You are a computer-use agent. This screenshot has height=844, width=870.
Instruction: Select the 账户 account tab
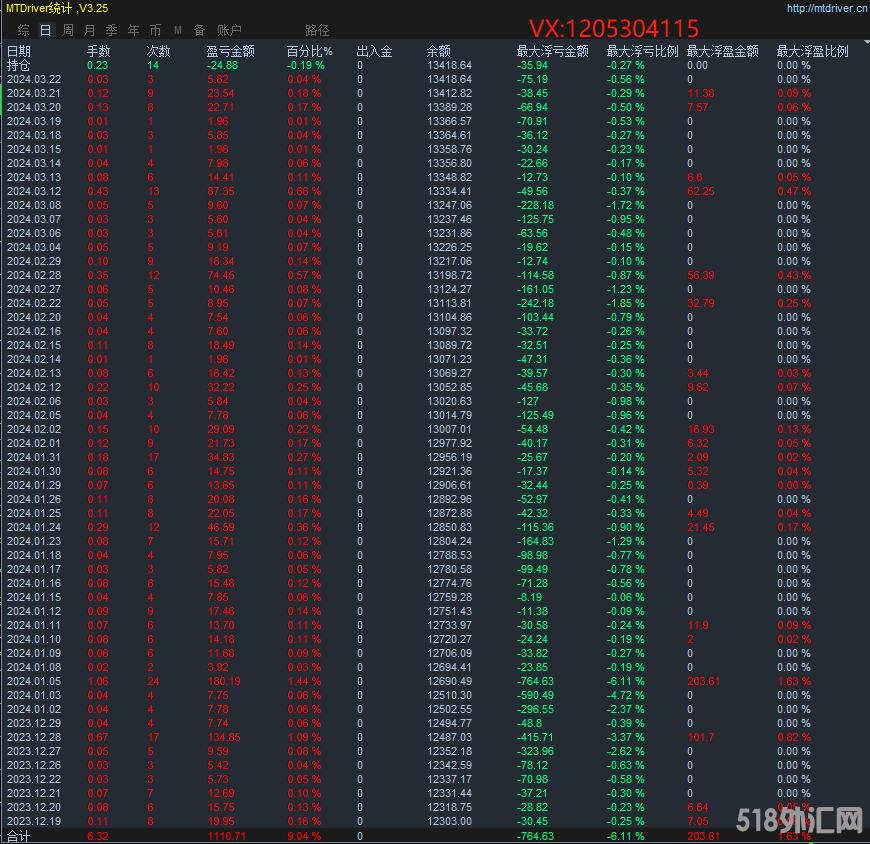pyautogui.click(x=229, y=30)
